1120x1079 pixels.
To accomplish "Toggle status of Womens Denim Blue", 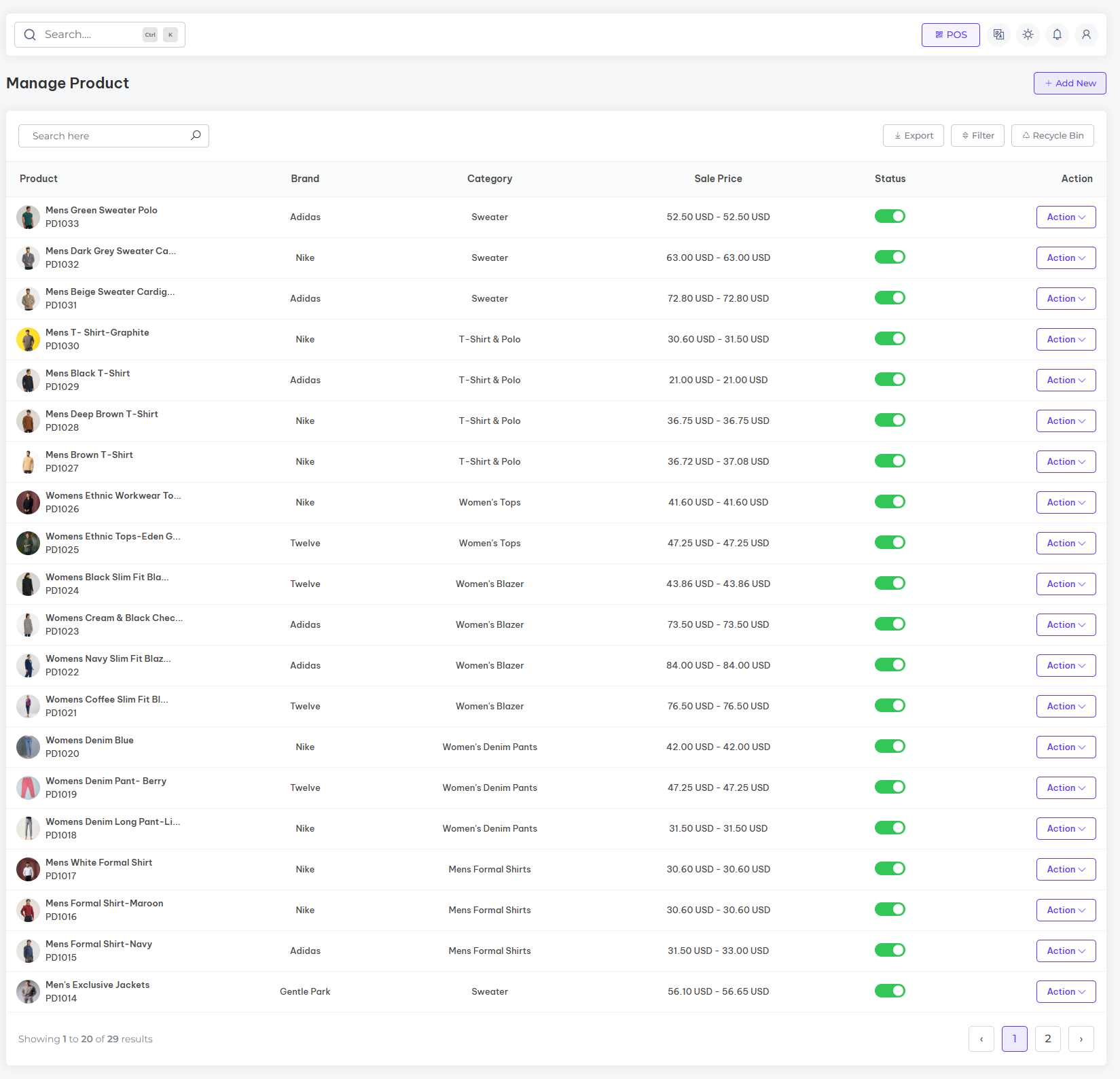I will (x=890, y=746).
